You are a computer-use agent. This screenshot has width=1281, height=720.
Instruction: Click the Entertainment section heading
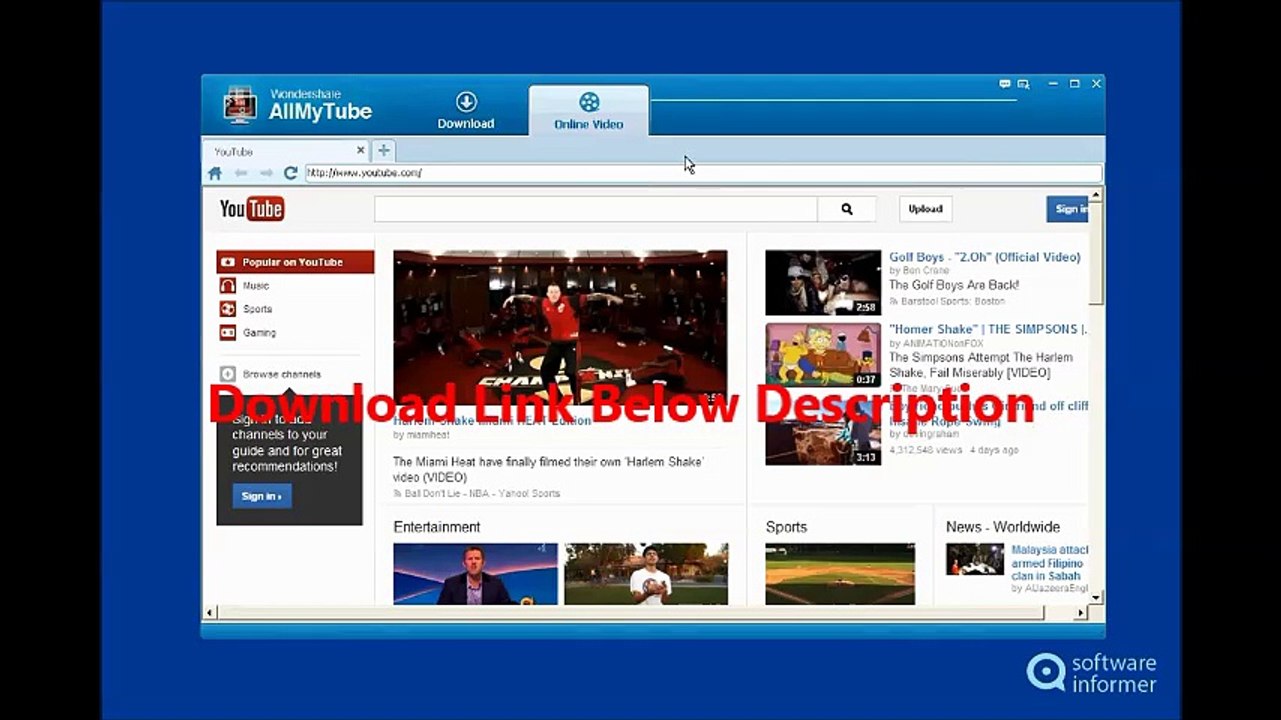coord(437,527)
